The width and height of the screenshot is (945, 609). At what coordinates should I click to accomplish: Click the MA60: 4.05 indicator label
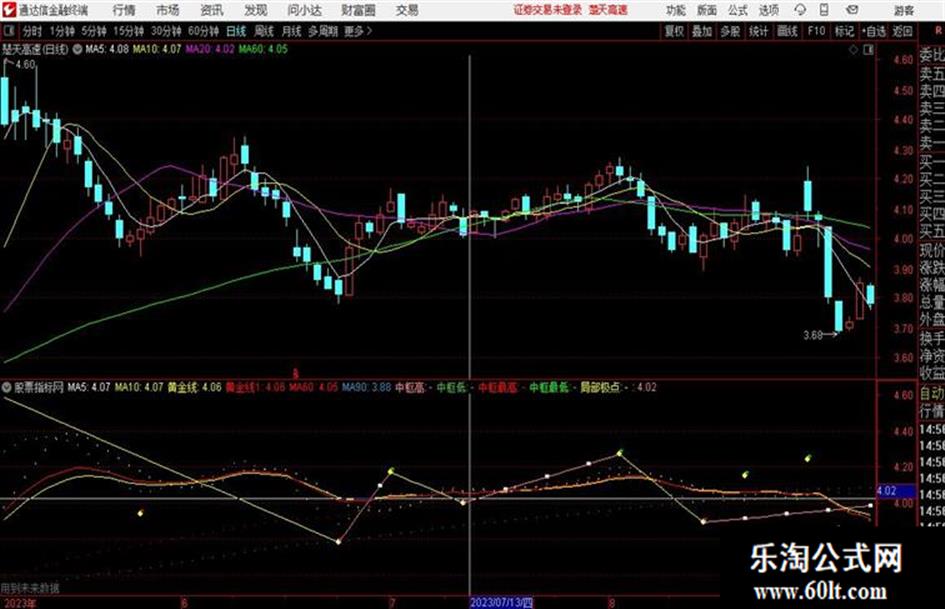(263, 49)
